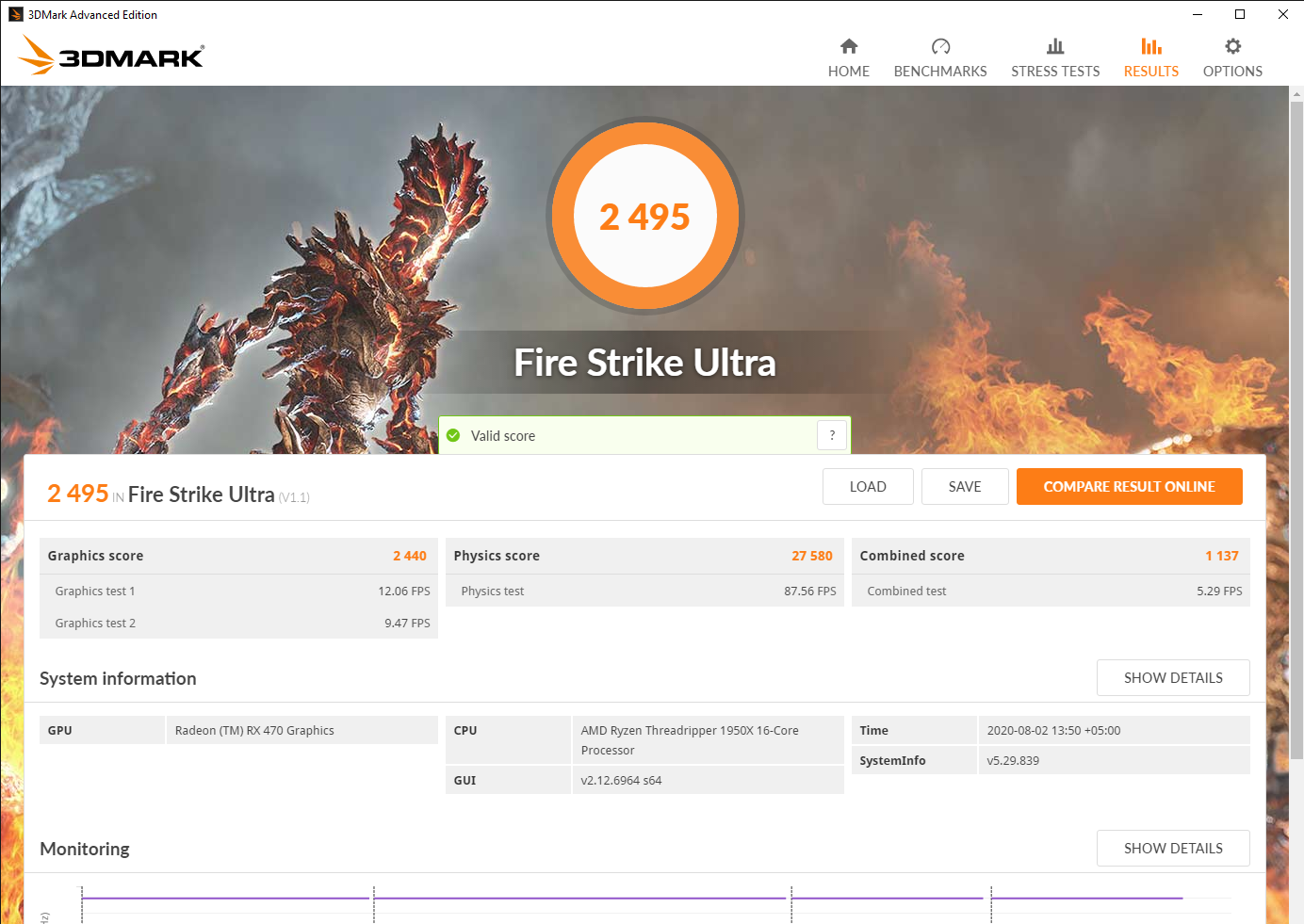Click the Options gear icon

coord(1232,46)
